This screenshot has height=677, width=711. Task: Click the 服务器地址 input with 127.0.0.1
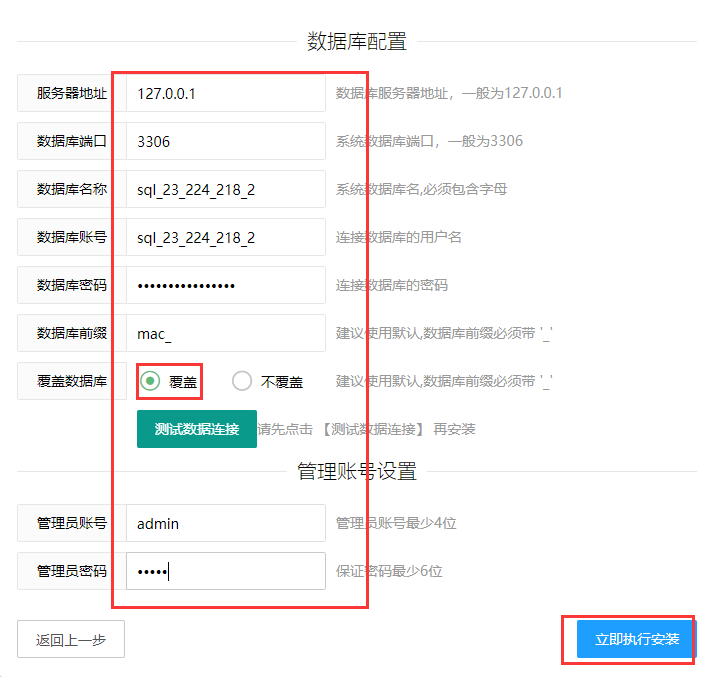tap(226, 93)
